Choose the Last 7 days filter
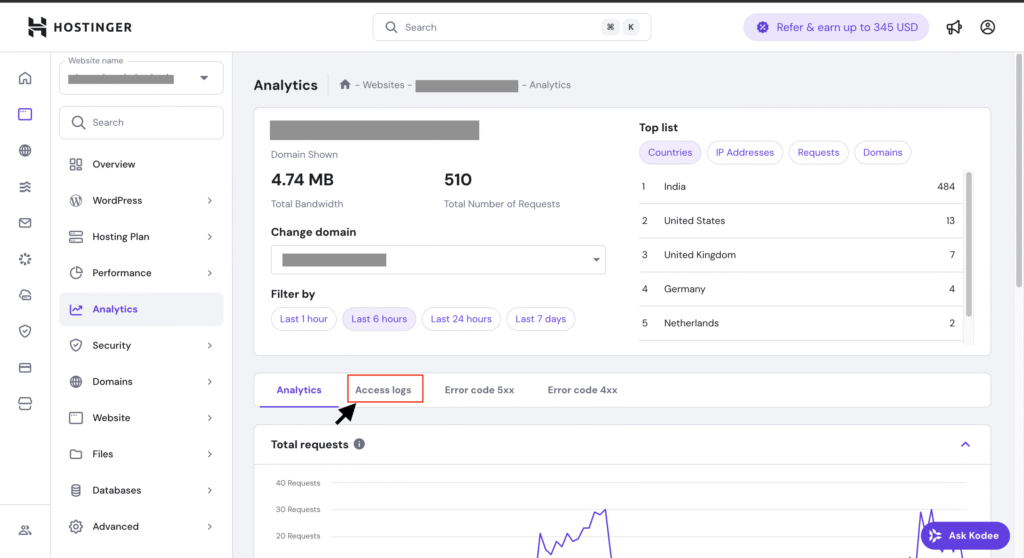The height and width of the screenshot is (558, 1024). tap(540, 319)
